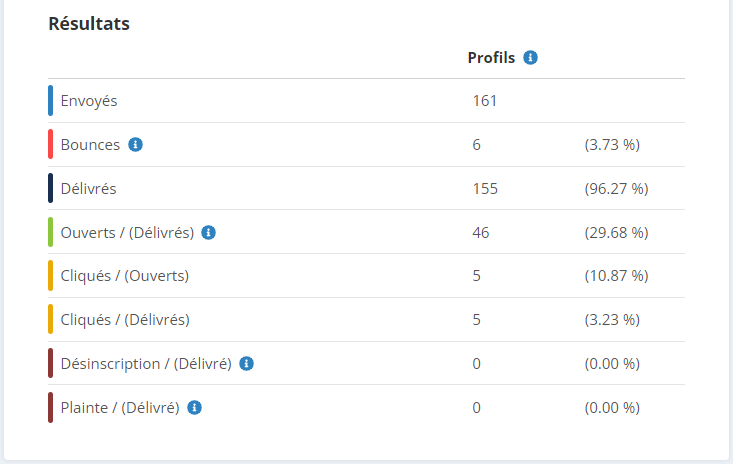Screen dimensions: 733x464
Task: Click the green Ouverts color marker
Action: (x=50, y=232)
